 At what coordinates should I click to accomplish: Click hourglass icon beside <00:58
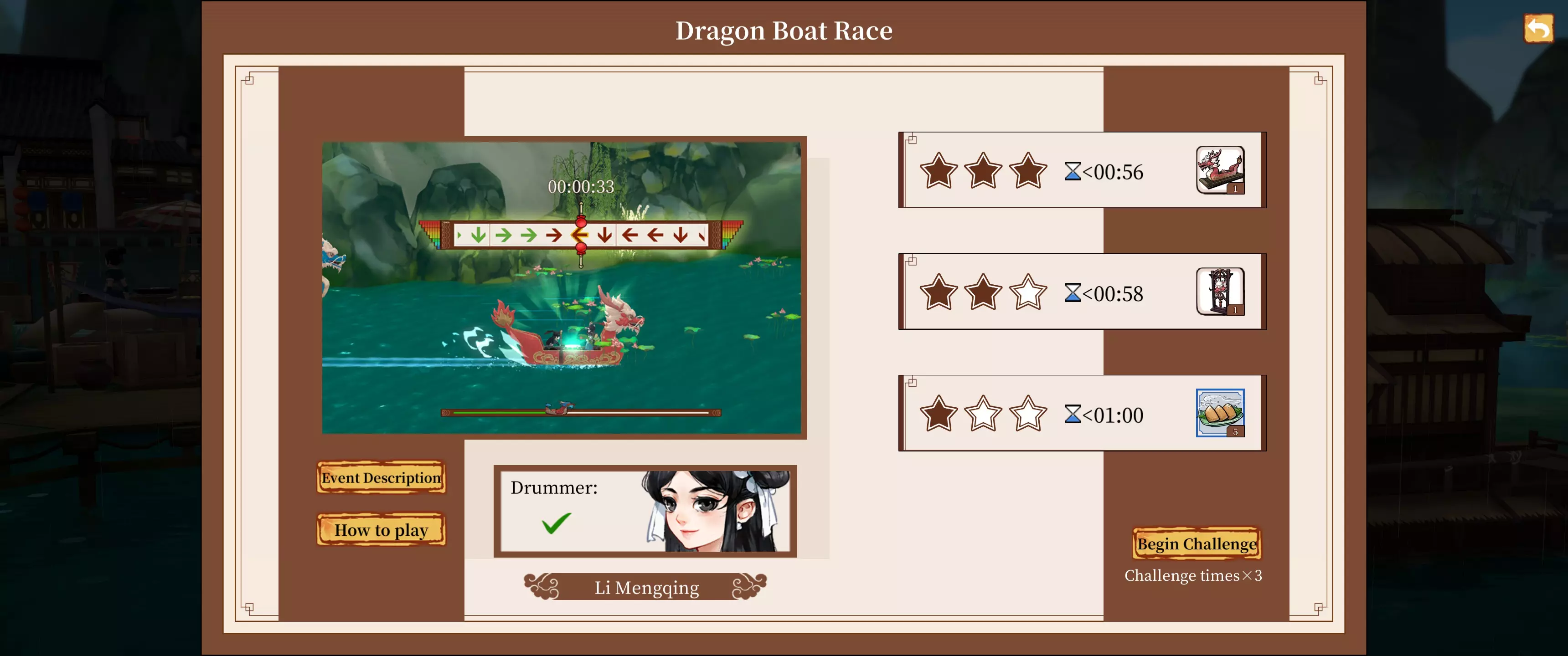(1073, 293)
